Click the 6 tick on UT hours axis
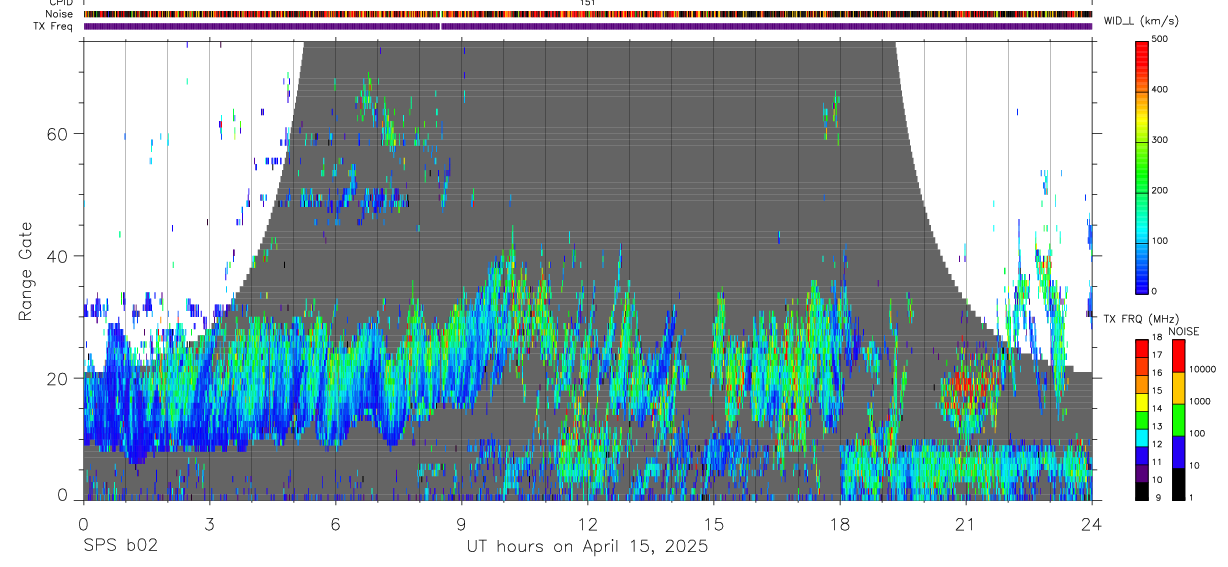Viewport: 1228px width, 567px height. 335,523
